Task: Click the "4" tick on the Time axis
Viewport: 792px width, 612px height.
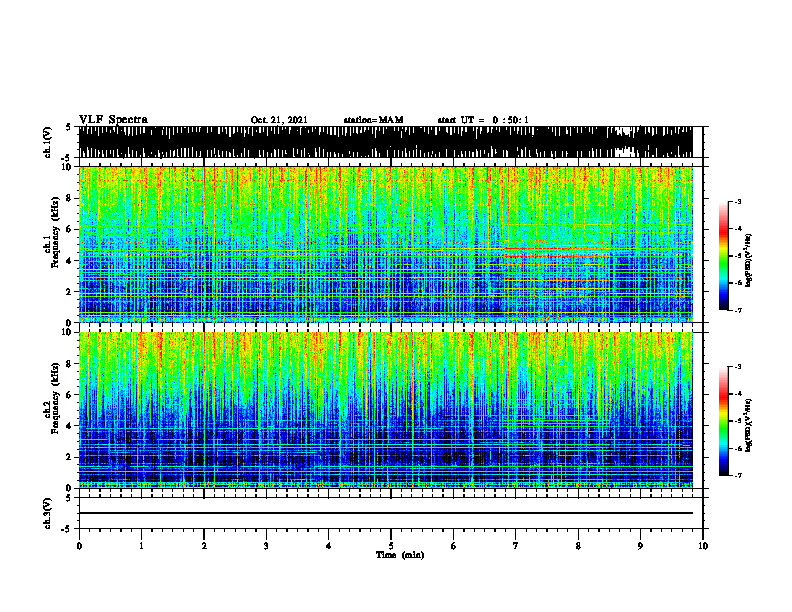Action: pos(329,546)
